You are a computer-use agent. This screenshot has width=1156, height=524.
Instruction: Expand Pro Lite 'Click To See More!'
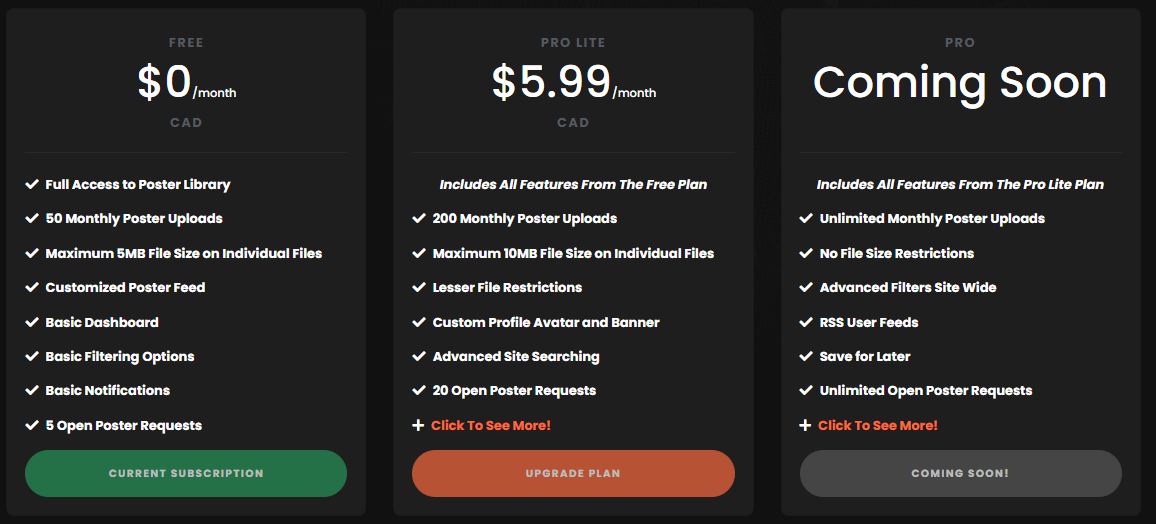pos(491,425)
